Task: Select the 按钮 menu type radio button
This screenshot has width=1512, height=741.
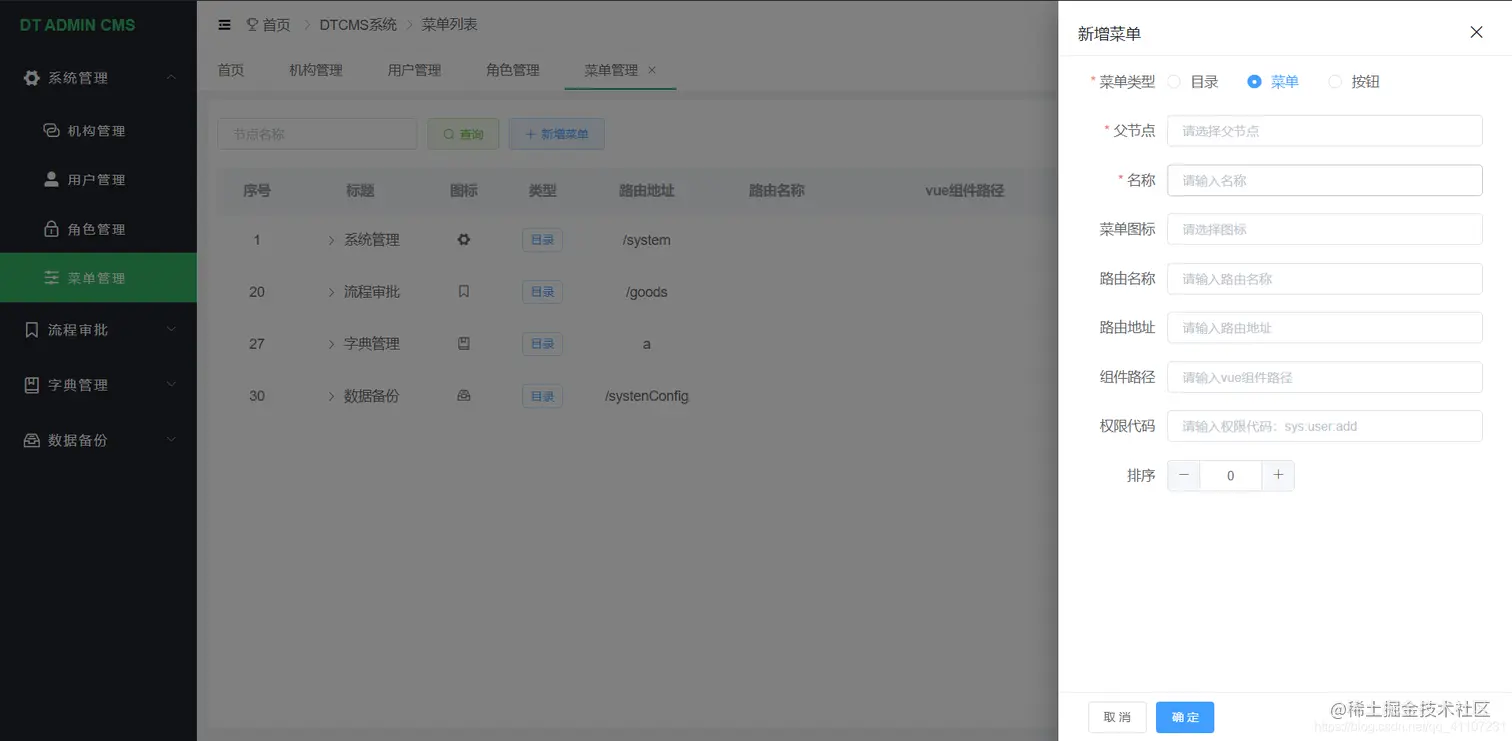Action: [1335, 81]
